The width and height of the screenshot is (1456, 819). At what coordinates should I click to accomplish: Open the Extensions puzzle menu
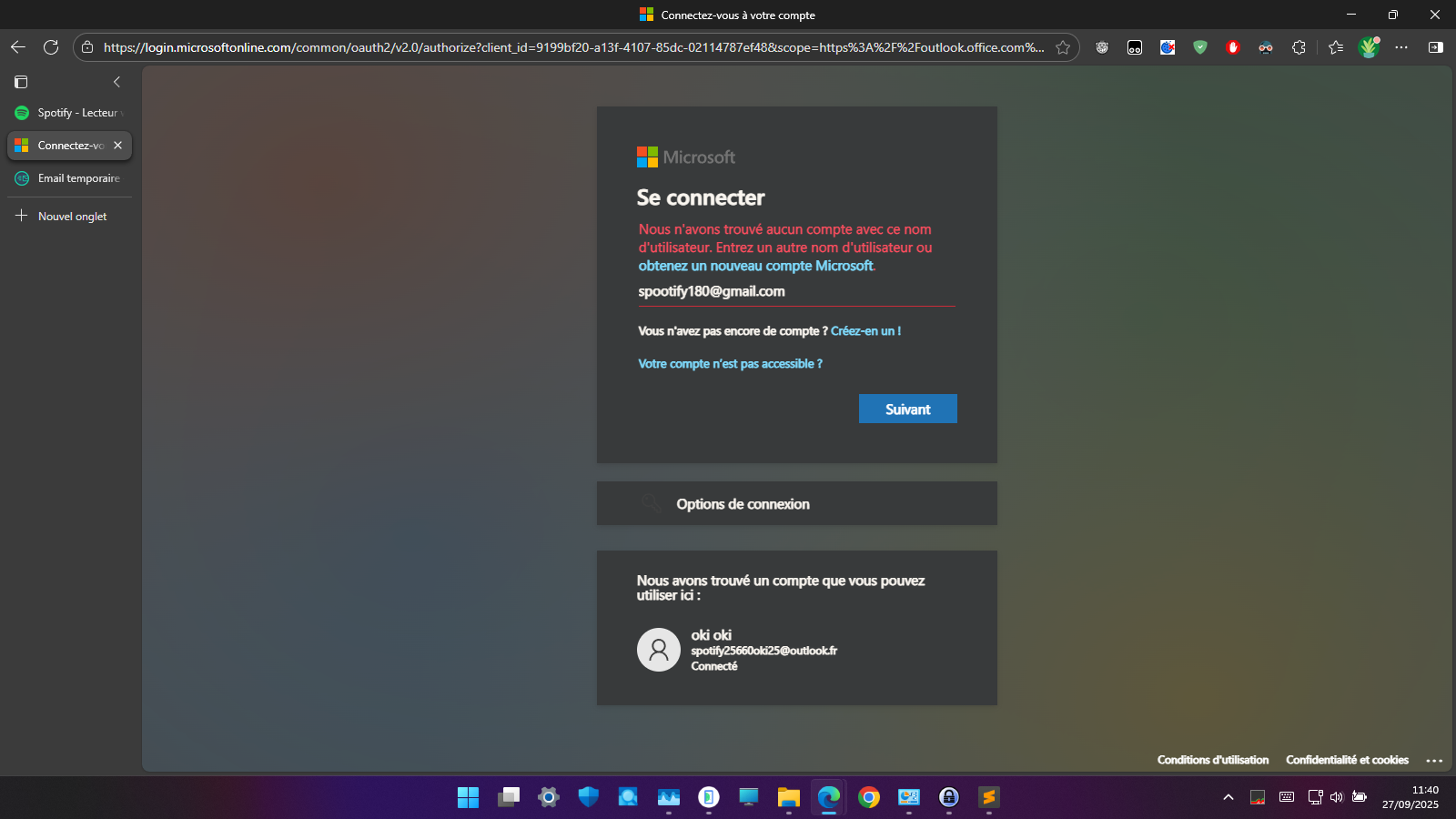tap(1299, 47)
